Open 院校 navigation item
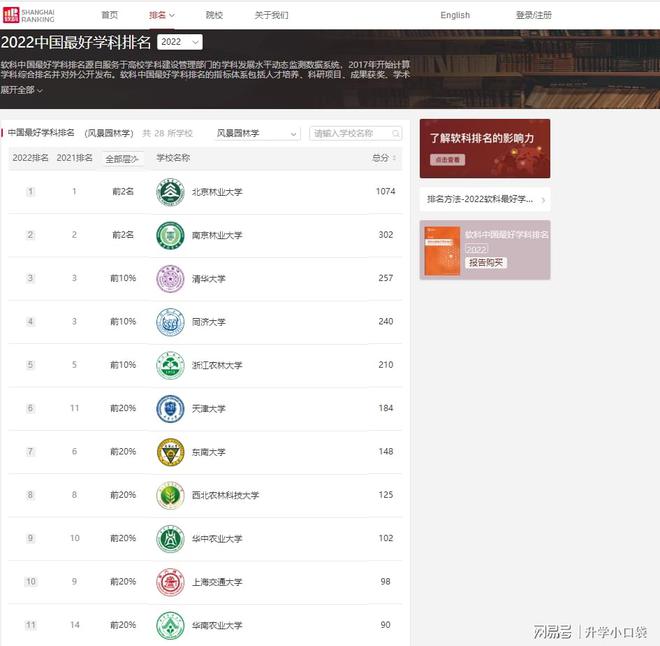The image size is (660, 646). pyautogui.click(x=214, y=15)
